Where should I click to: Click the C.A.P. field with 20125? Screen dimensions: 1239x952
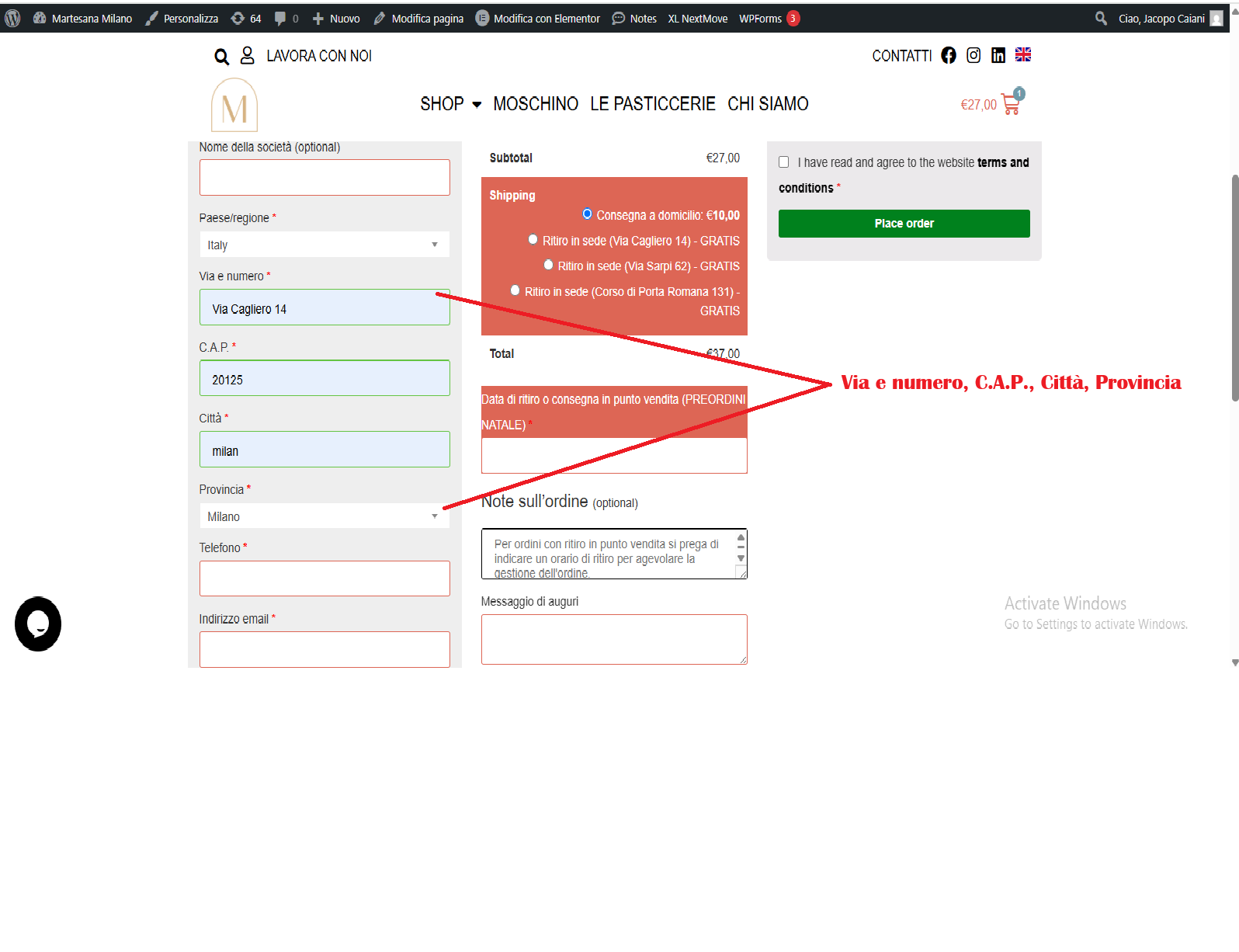(324, 378)
